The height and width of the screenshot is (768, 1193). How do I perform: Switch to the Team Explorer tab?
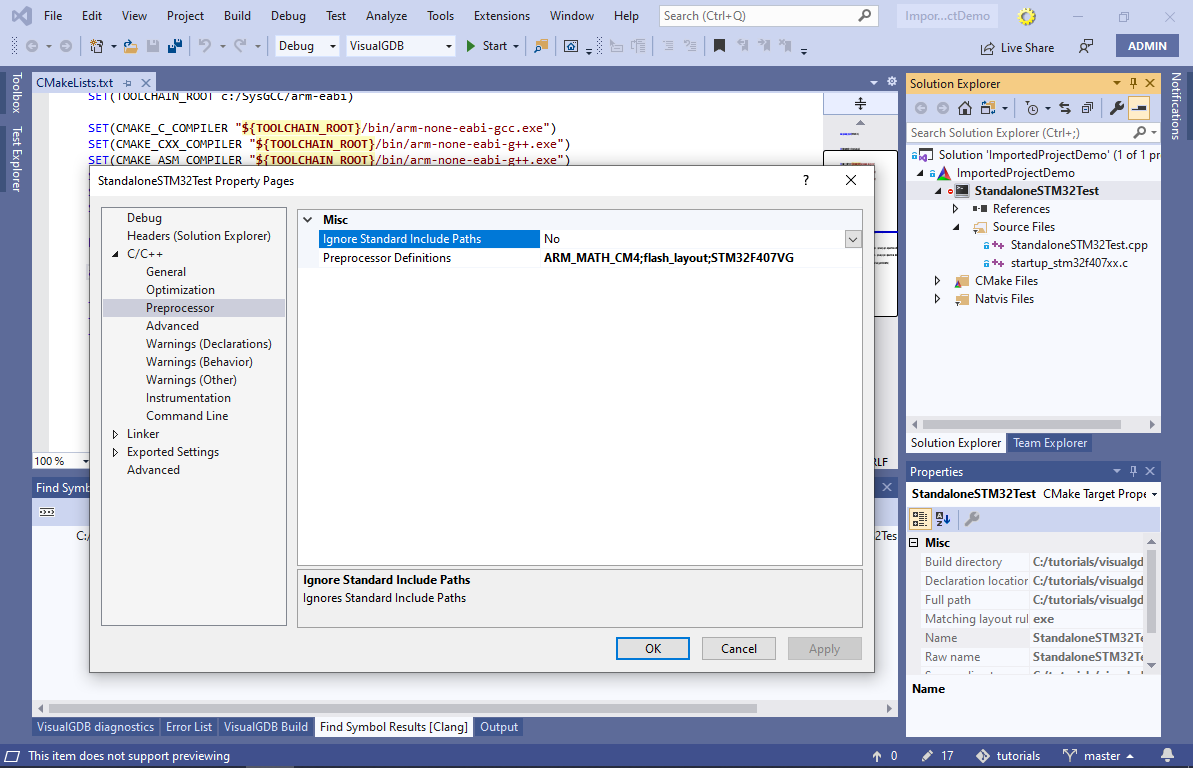1050,443
